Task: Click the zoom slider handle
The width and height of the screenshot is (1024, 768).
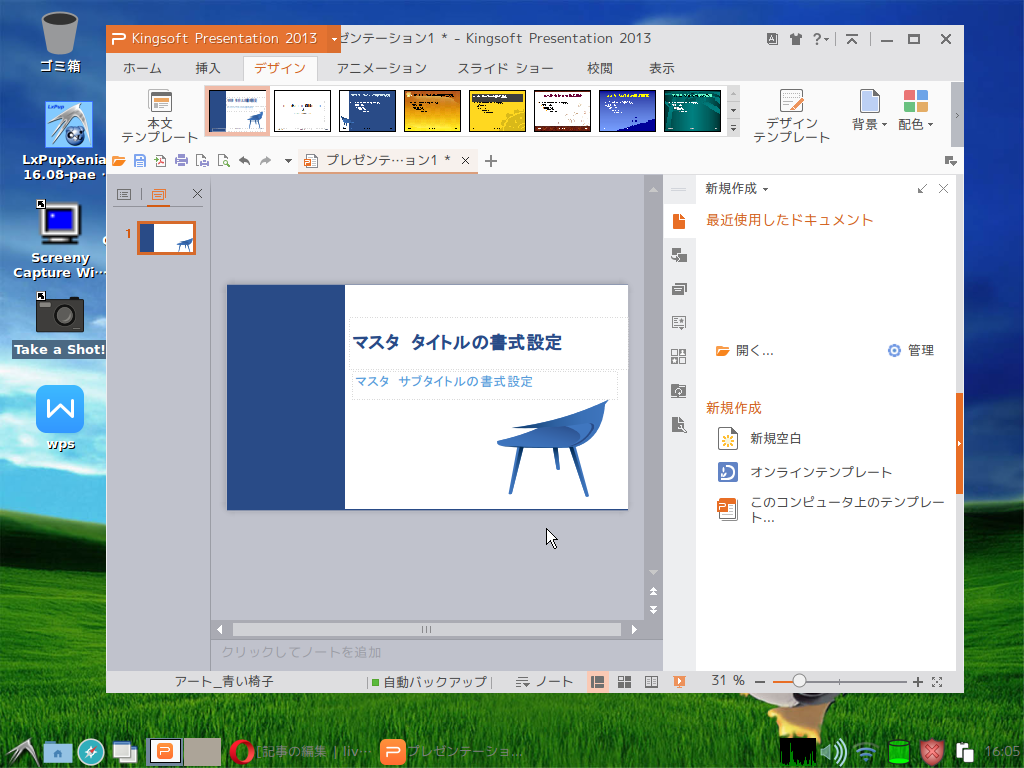Action: tap(799, 681)
